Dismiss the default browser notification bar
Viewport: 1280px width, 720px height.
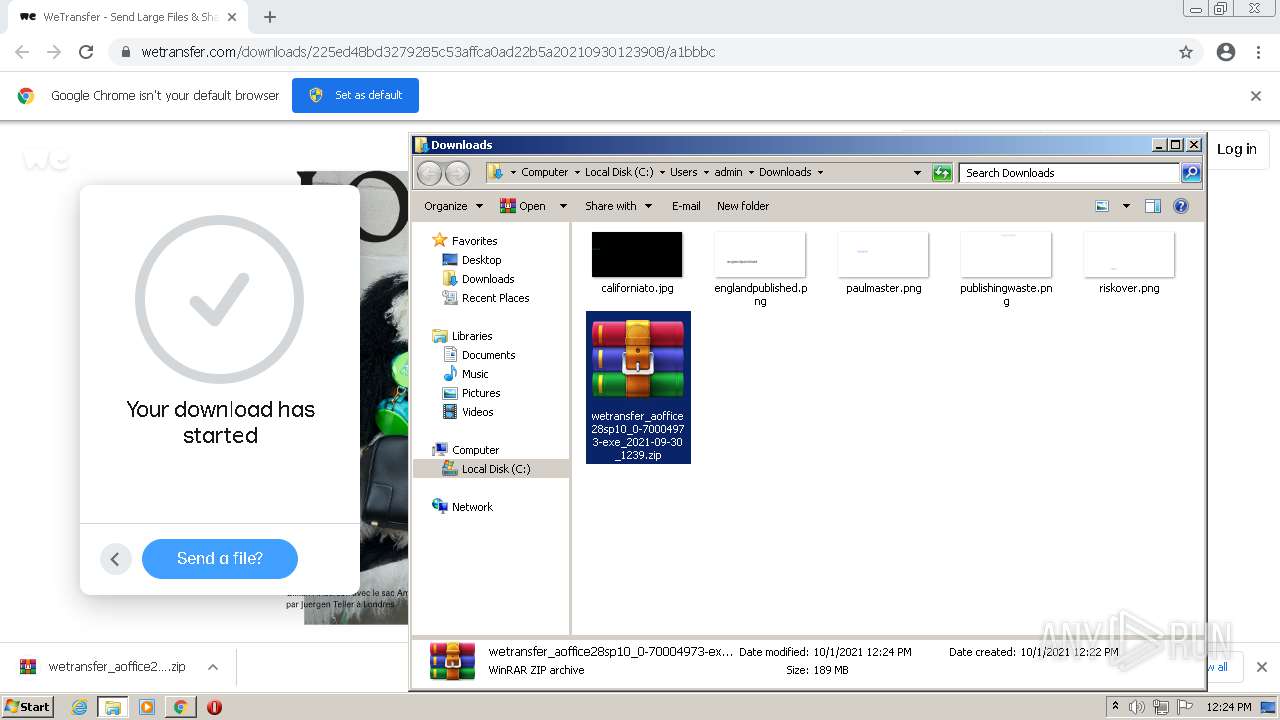1256,96
